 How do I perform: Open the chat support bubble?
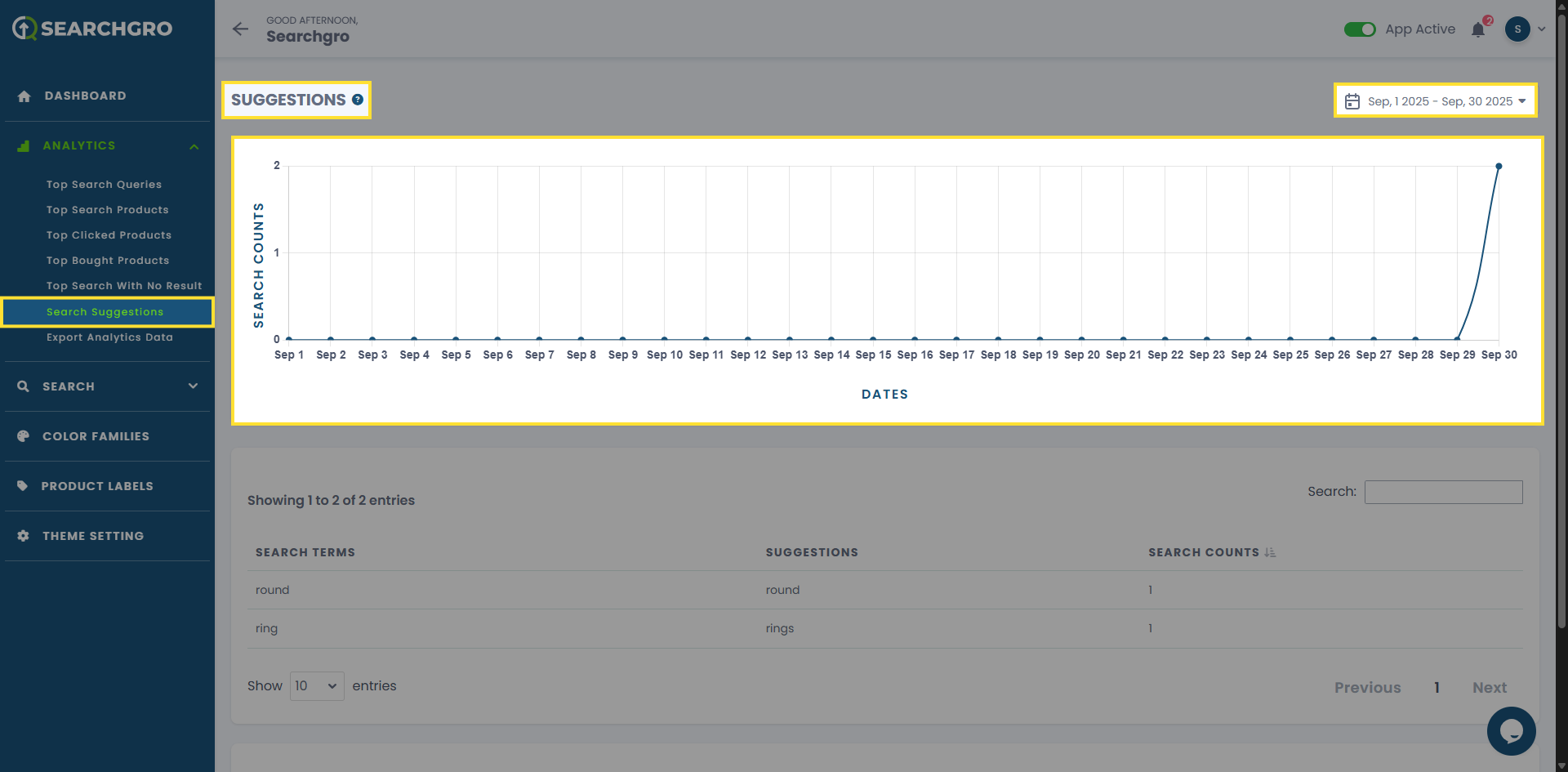[1511, 730]
